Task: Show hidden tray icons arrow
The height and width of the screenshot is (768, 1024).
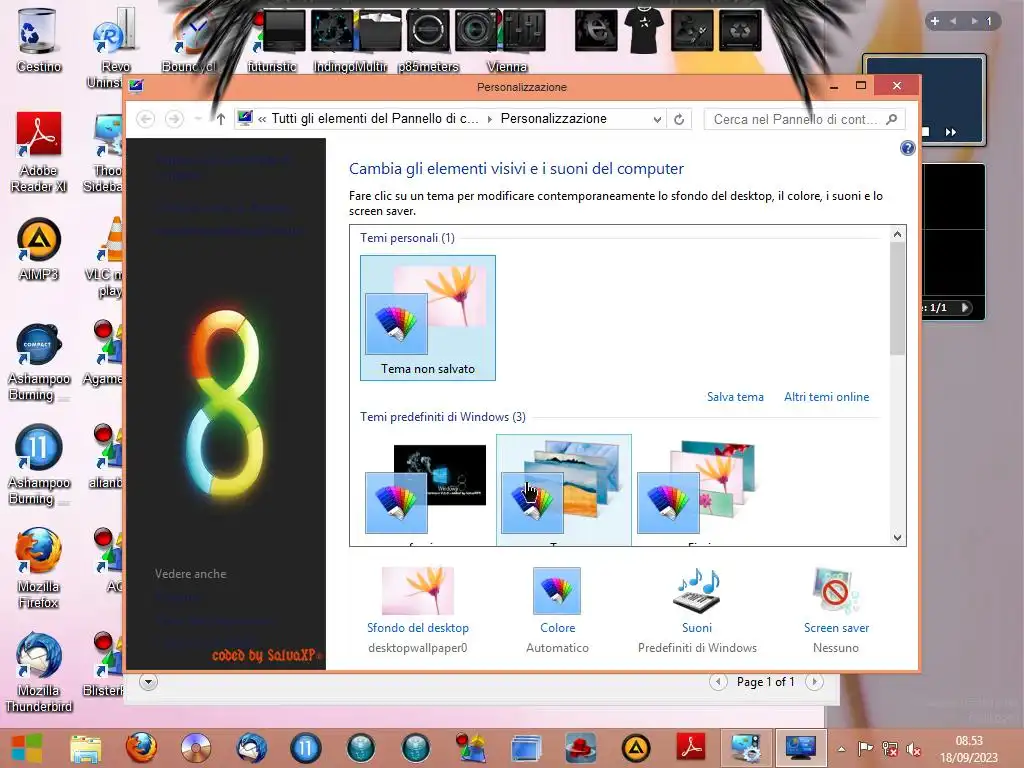Action: [x=842, y=749]
